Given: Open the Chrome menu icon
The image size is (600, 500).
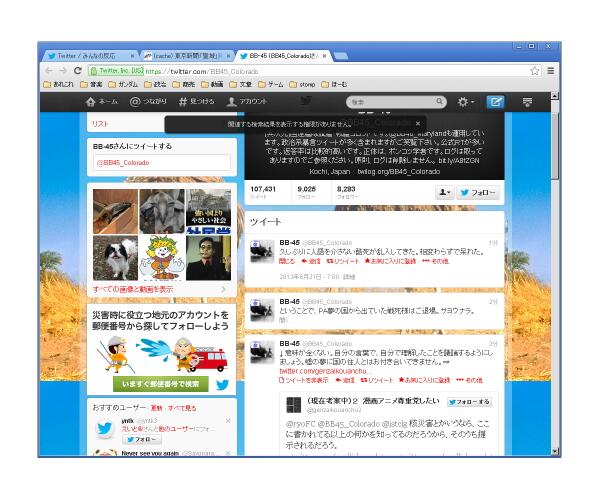Looking at the screenshot, I should coord(551,71).
